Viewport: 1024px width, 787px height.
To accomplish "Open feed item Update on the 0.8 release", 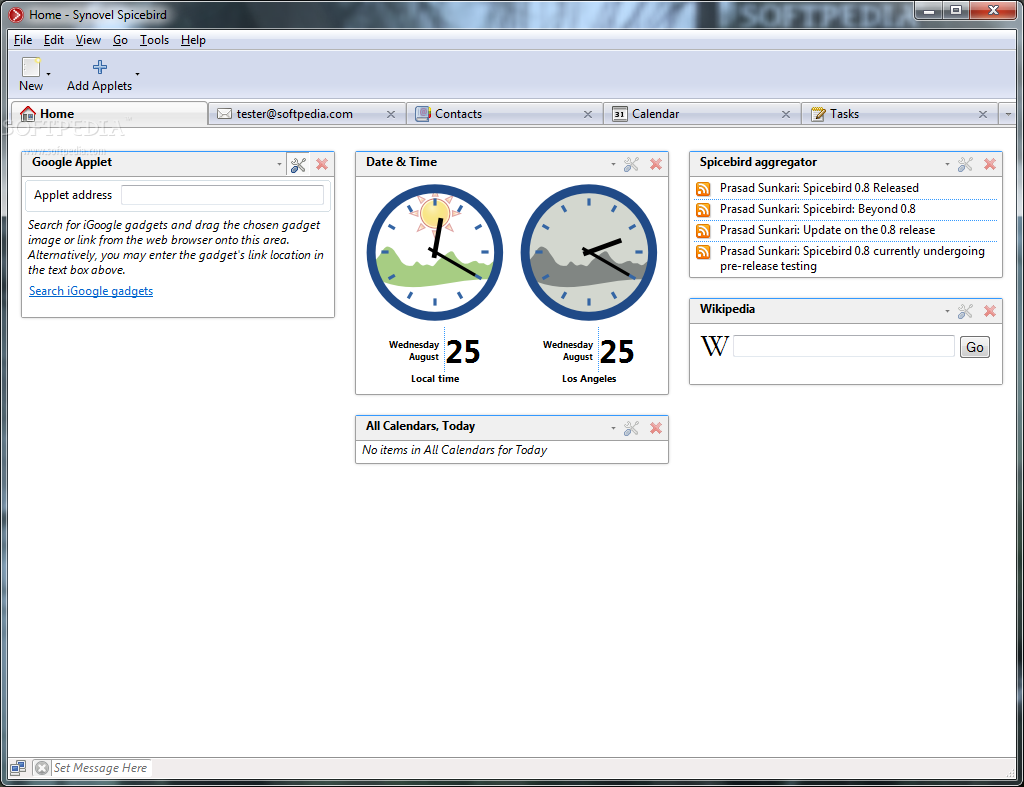I will point(827,230).
